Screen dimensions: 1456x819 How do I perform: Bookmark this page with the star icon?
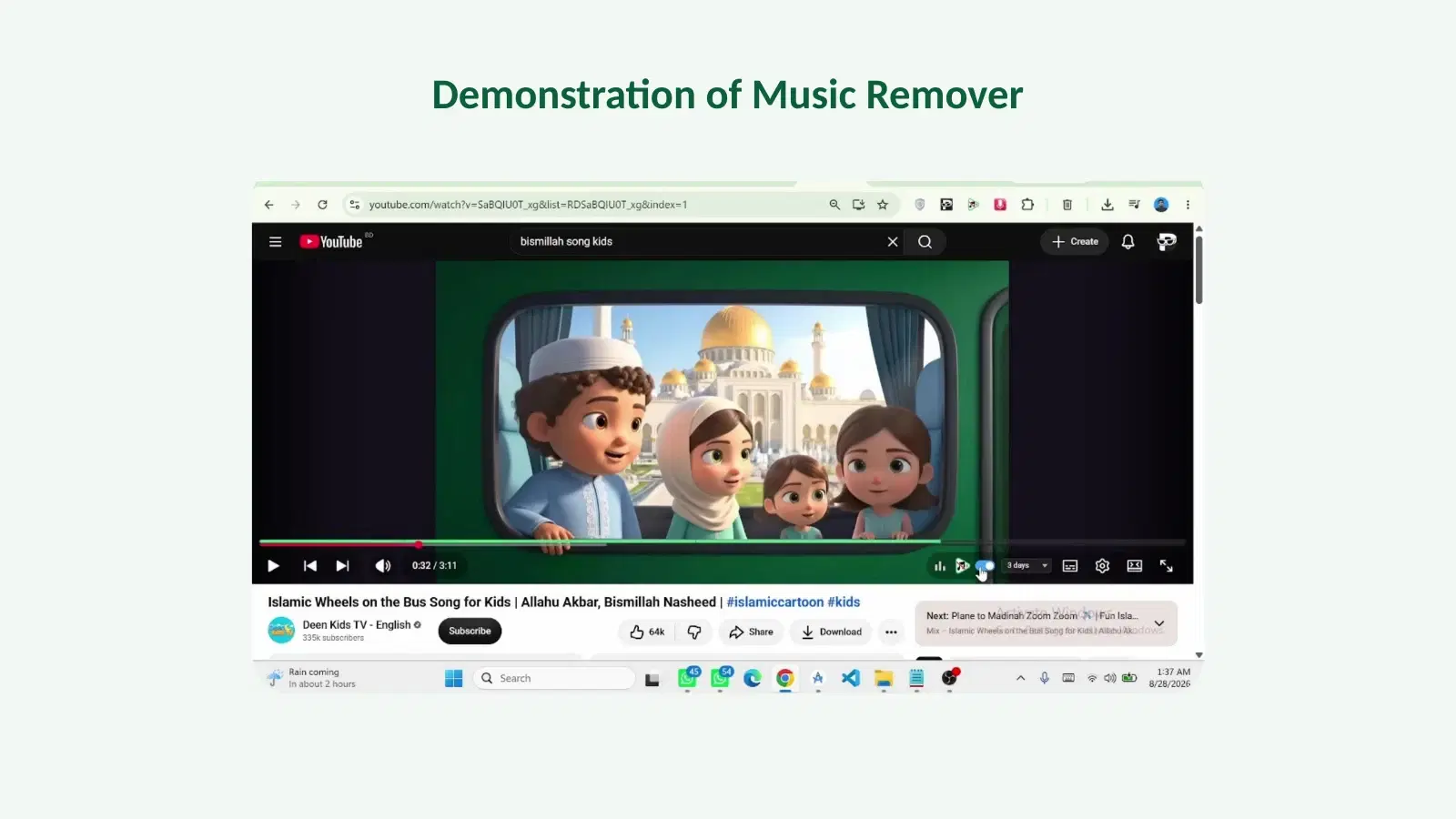883,205
